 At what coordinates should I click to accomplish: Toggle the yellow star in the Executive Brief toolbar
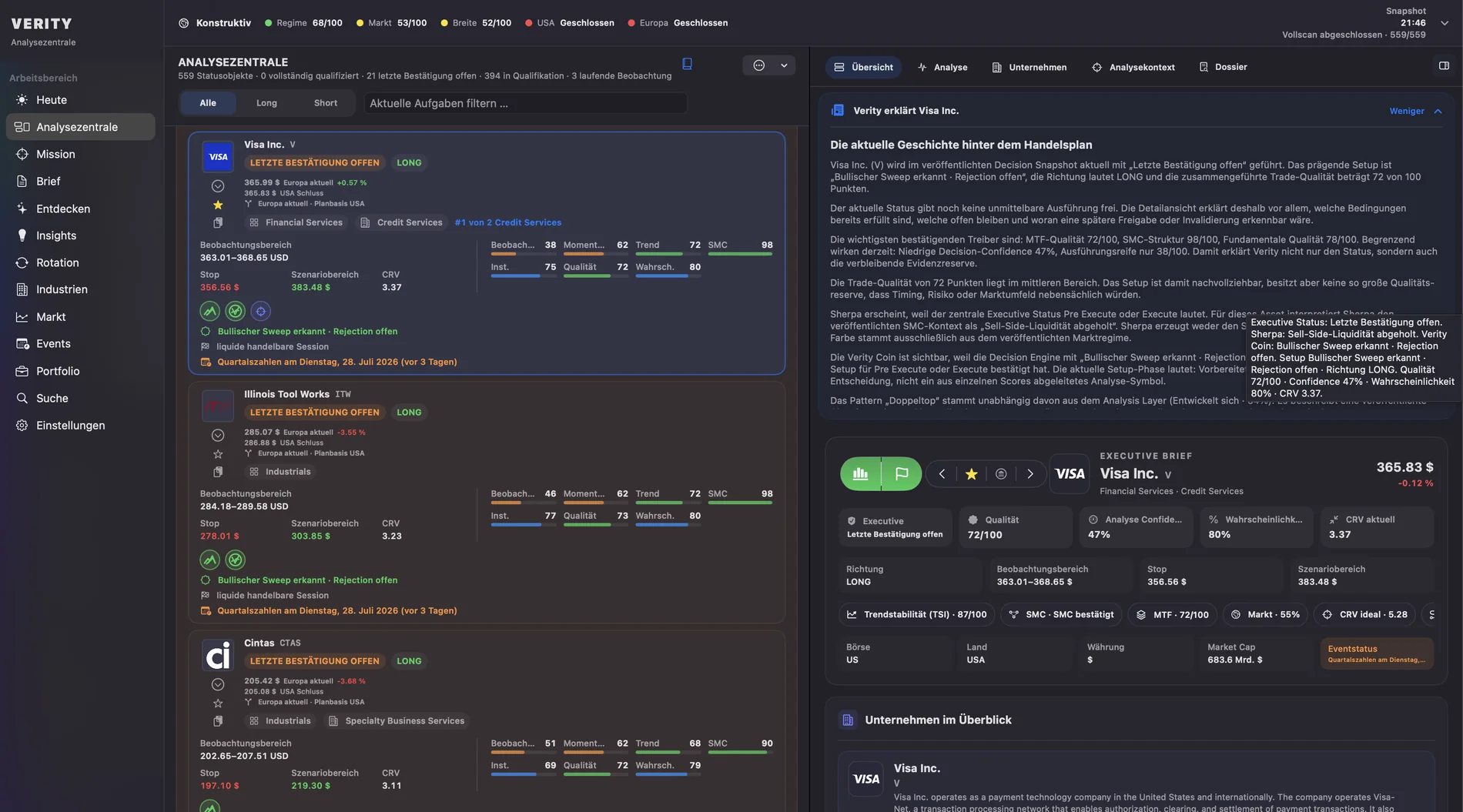[x=971, y=474]
